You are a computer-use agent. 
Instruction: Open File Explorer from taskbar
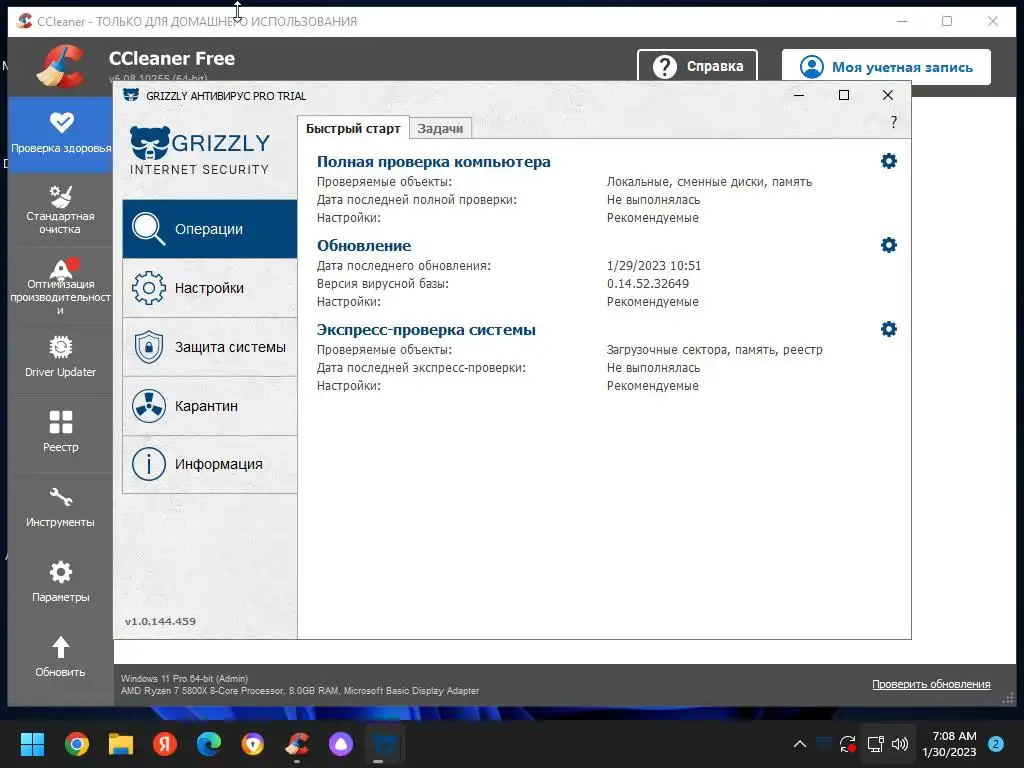(121, 744)
